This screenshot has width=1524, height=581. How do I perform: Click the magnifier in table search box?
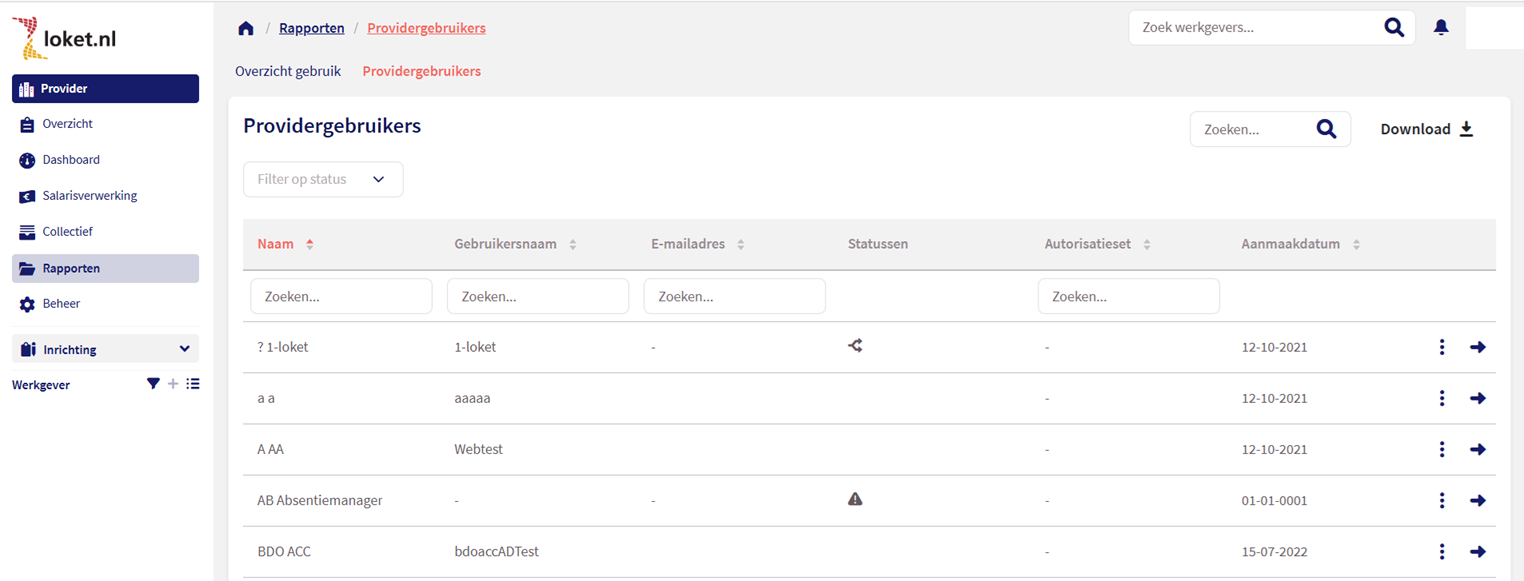coord(1326,129)
